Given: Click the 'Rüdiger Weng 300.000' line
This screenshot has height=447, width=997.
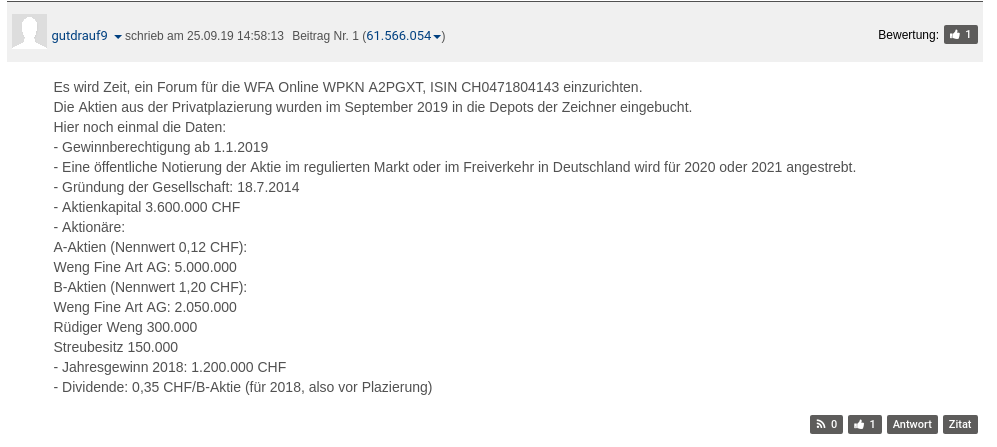Looking at the screenshot, I should click(125, 327).
